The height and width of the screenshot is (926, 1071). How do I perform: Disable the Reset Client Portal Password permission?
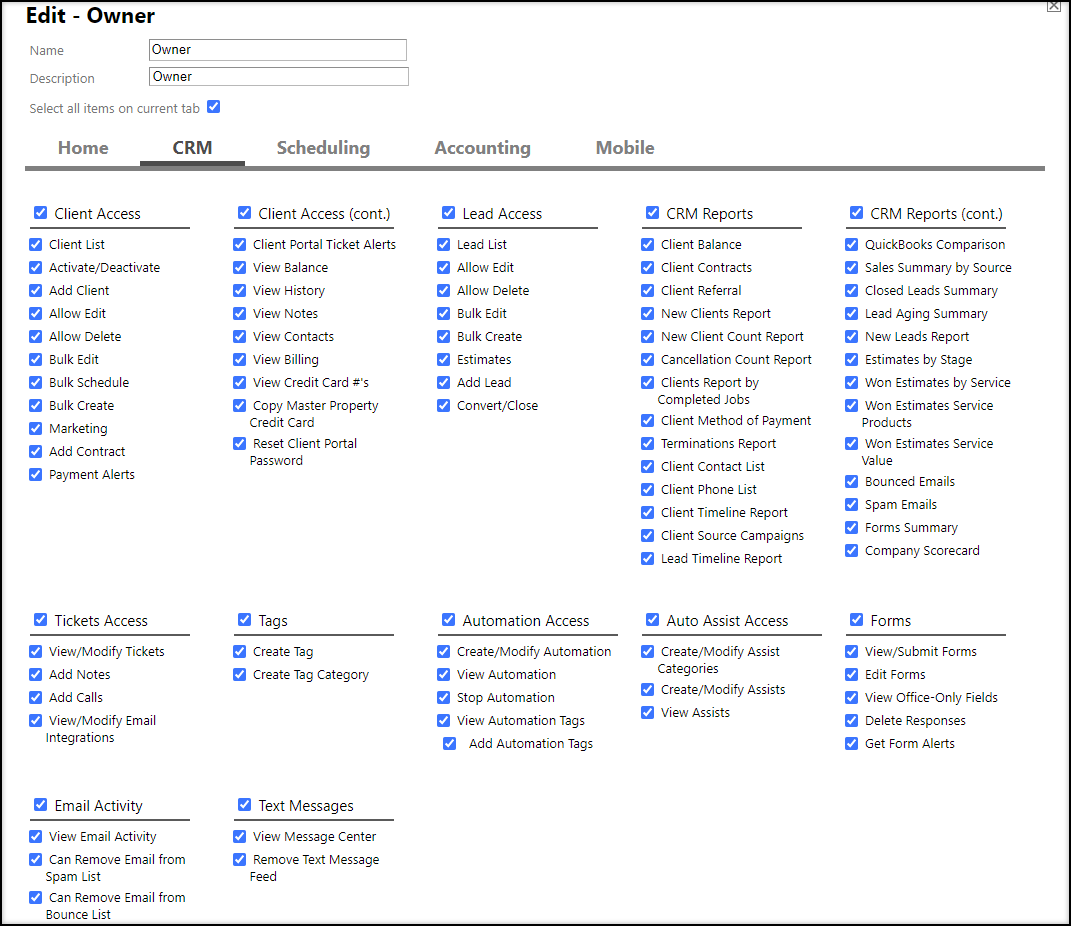pos(239,443)
